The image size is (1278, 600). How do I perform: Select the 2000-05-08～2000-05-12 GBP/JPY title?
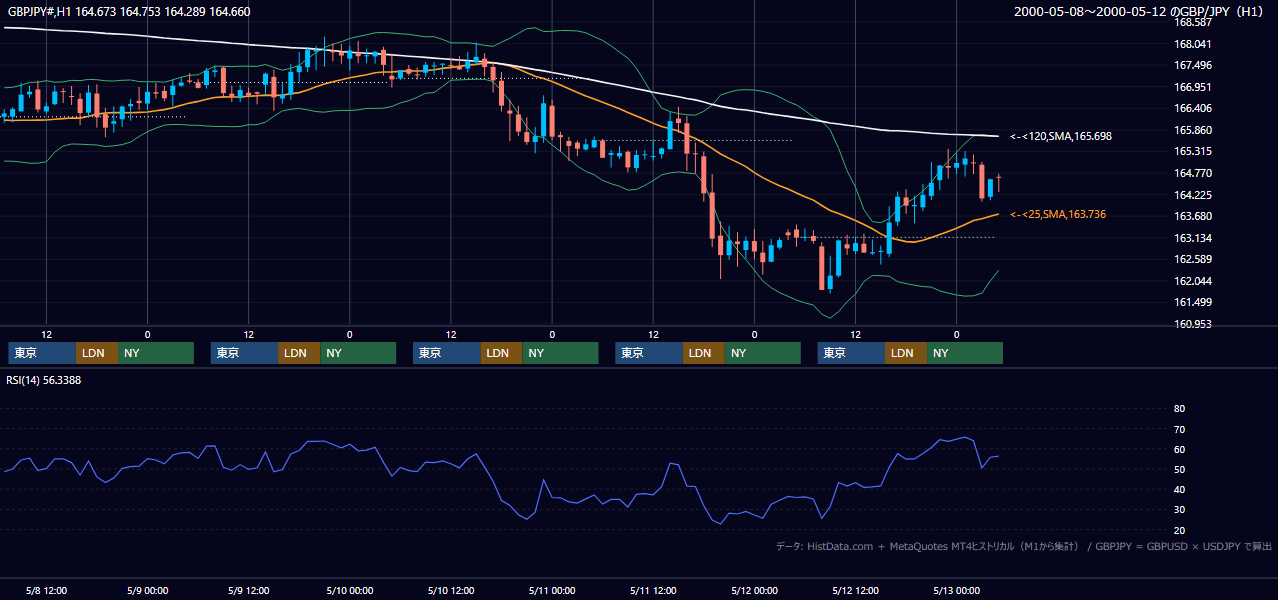[x=1139, y=11]
